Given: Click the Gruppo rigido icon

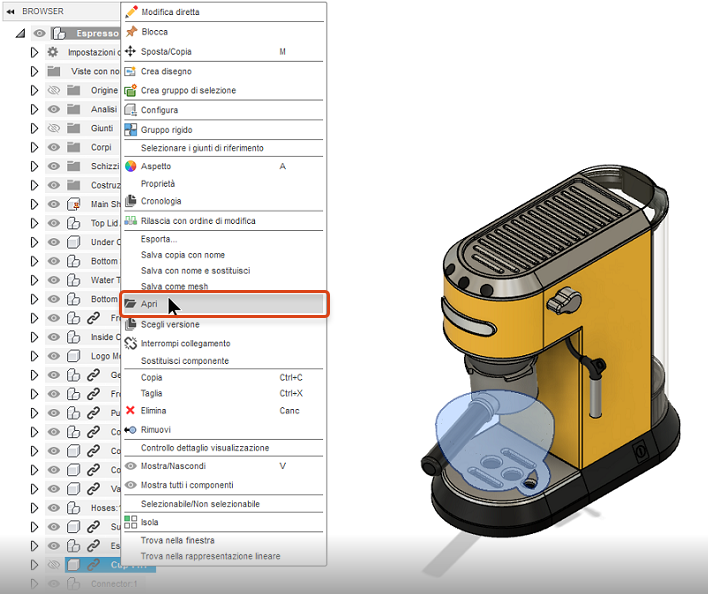Looking at the screenshot, I should tap(130, 130).
